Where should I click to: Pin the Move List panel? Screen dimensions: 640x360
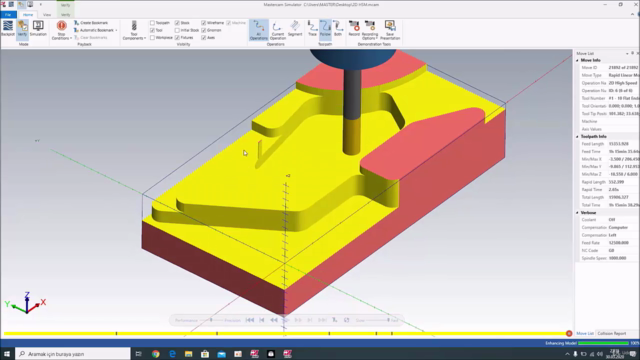tap(633, 53)
